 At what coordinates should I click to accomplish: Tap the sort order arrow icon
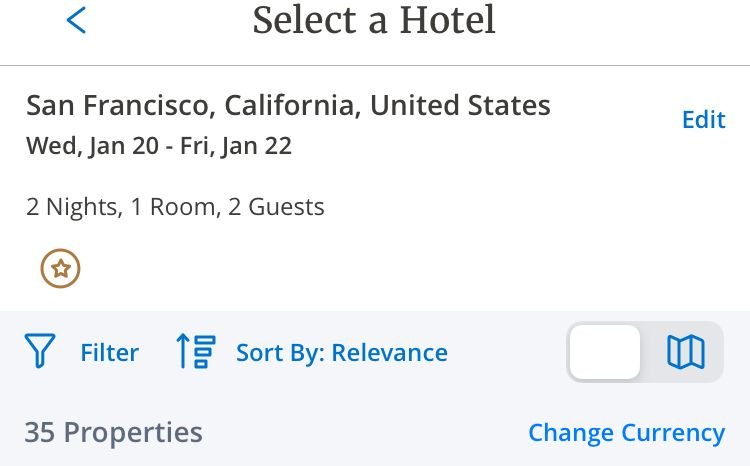point(196,351)
